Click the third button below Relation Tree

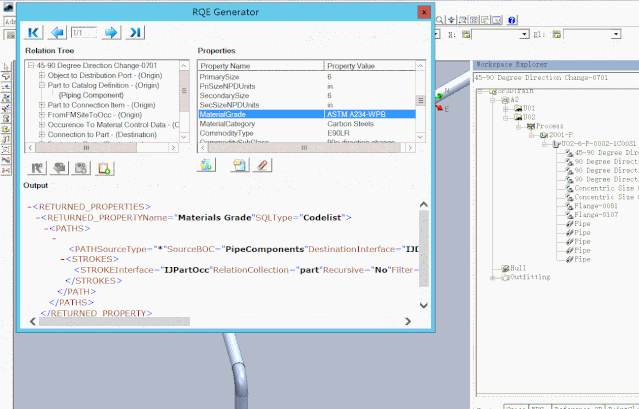pos(81,168)
